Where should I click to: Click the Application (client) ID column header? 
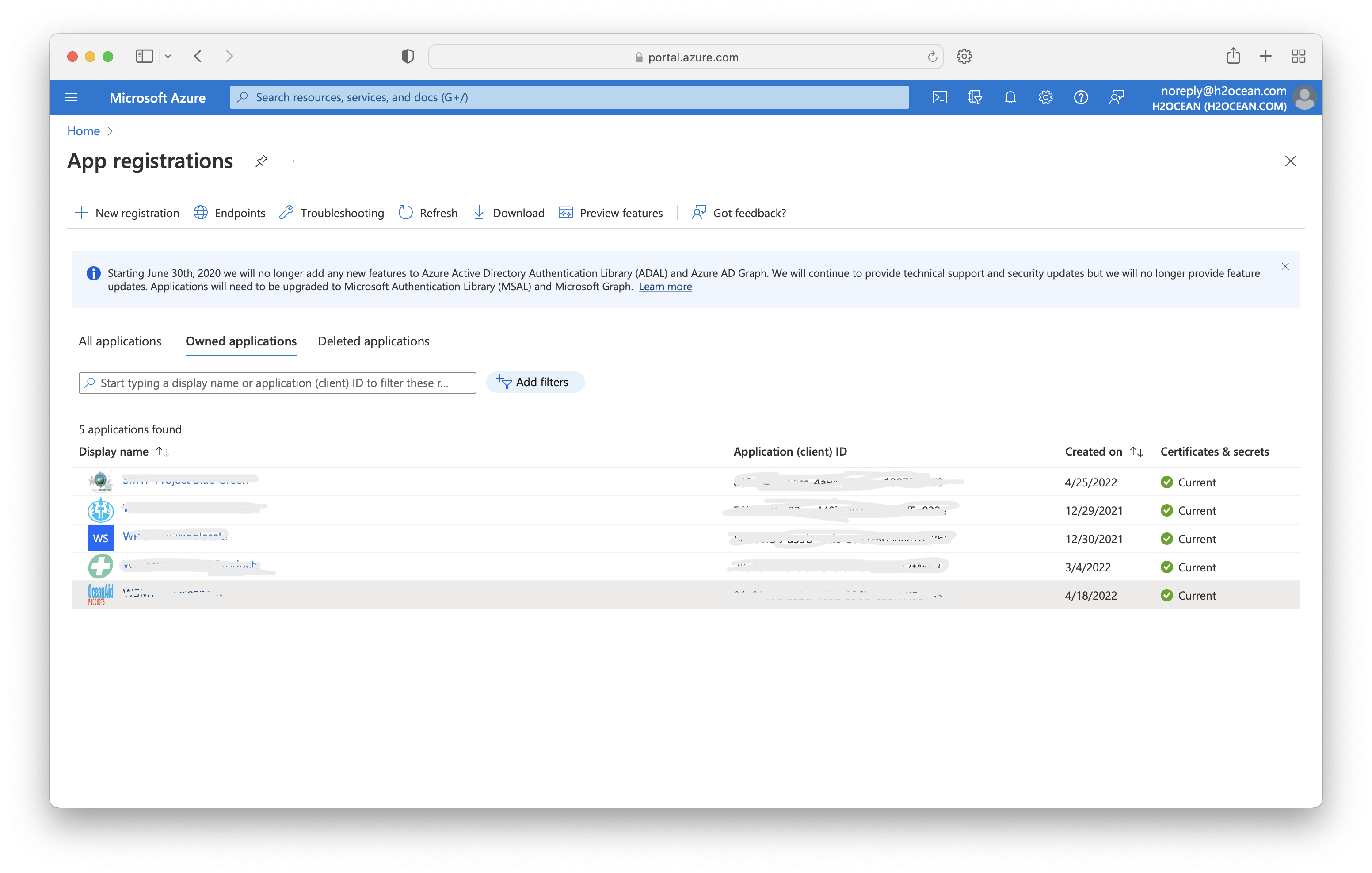tap(790, 452)
